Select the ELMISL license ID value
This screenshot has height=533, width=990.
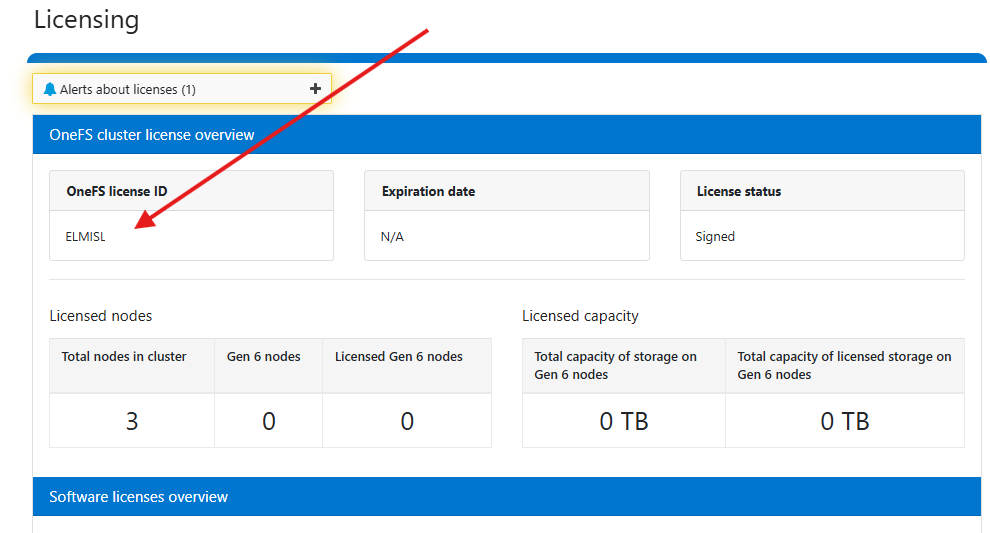pos(85,237)
